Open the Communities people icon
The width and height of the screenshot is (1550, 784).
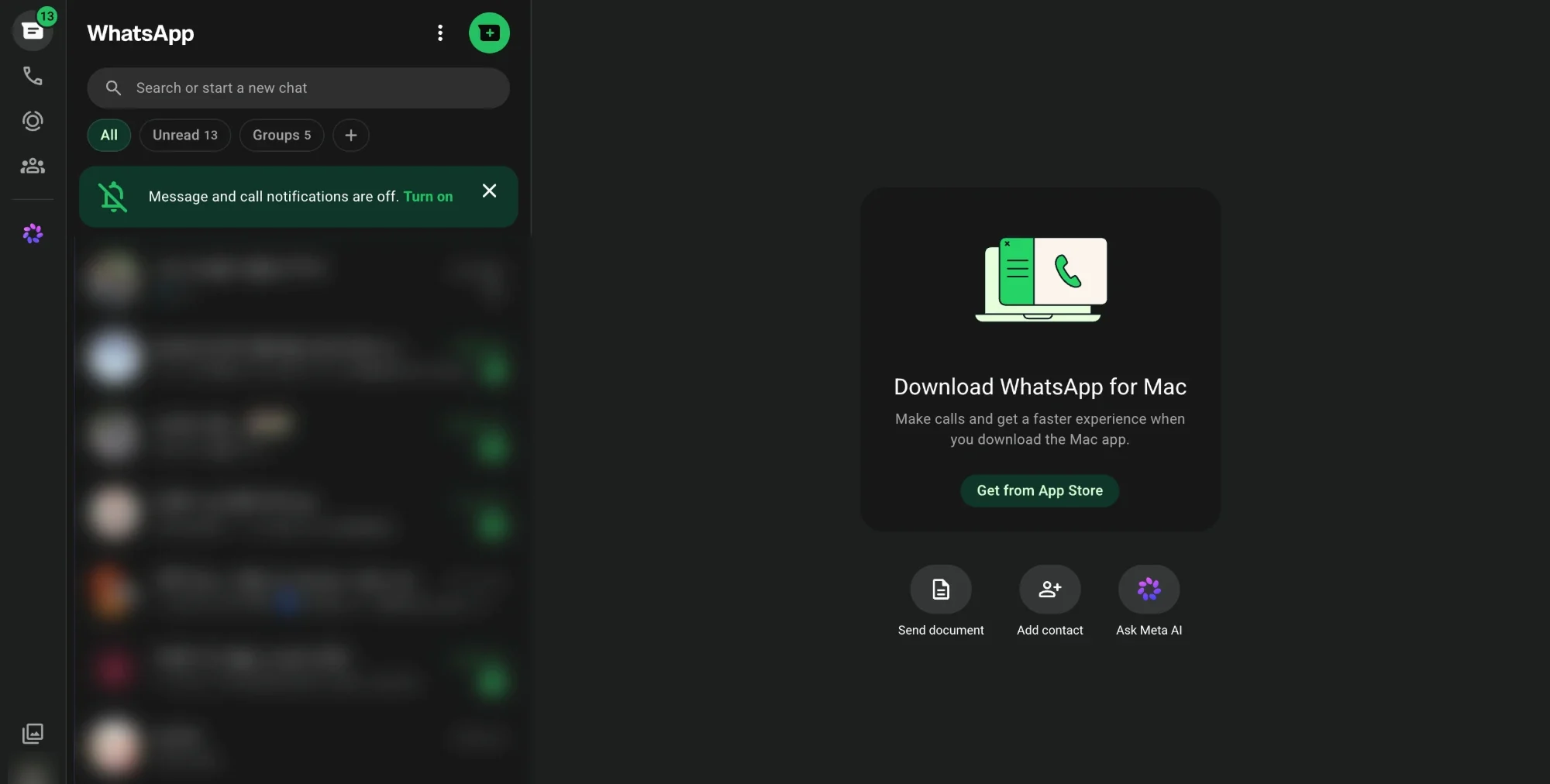point(33,166)
